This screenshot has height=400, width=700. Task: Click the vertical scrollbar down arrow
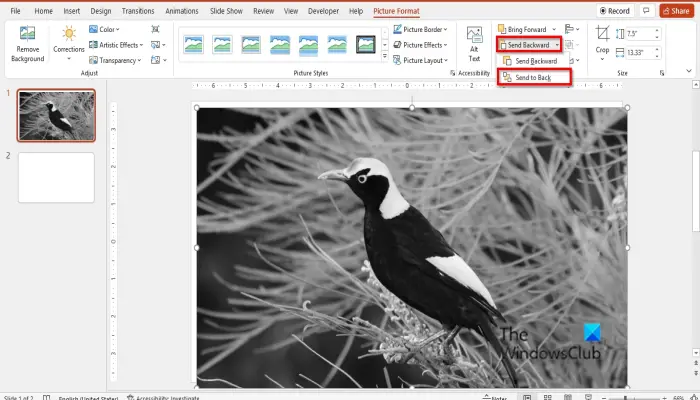click(x=696, y=353)
